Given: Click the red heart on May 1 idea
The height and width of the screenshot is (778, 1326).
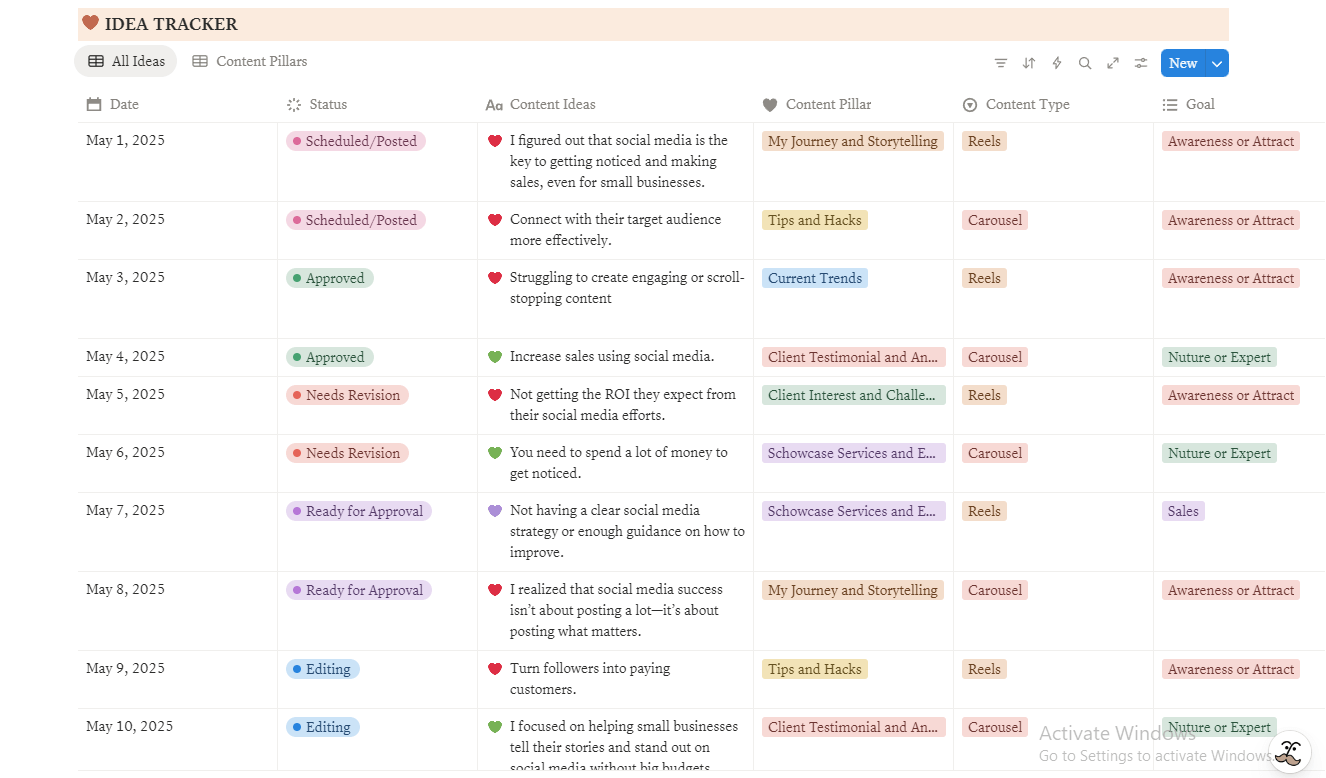Looking at the screenshot, I should (494, 141).
